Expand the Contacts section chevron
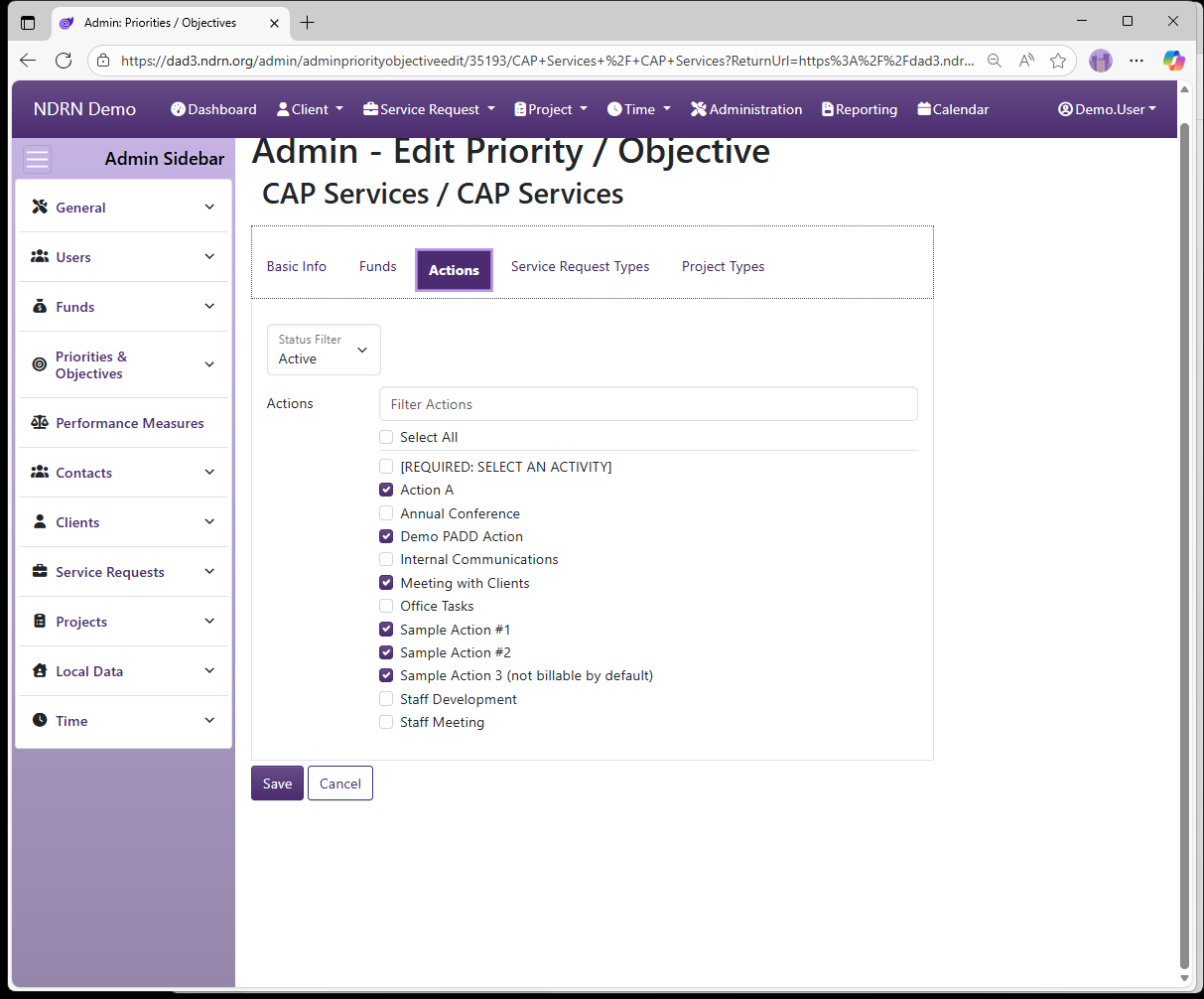The height and width of the screenshot is (999, 1204). [x=209, y=472]
